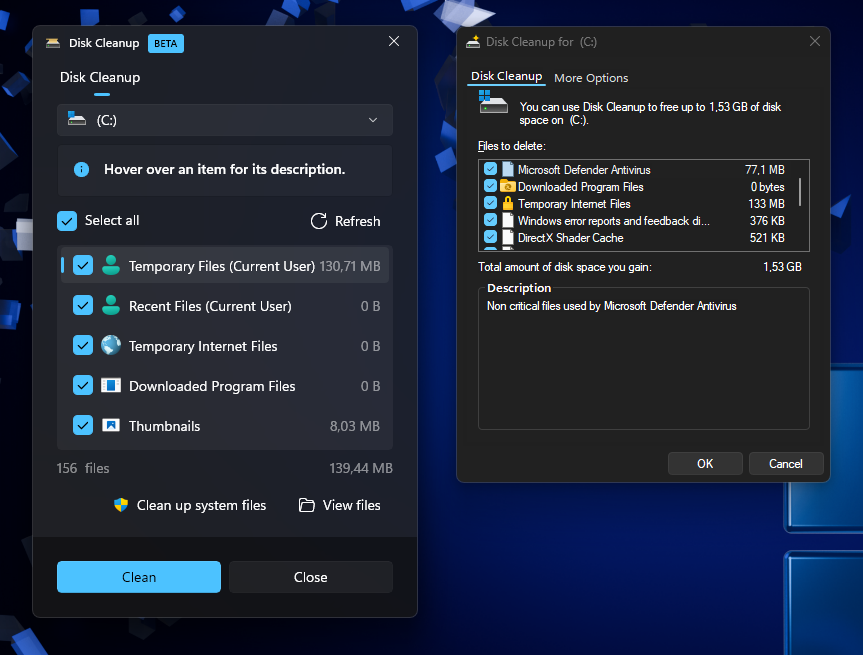Click the padlock icon for Temporary Internet Files

pyautogui.click(x=507, y=204)
